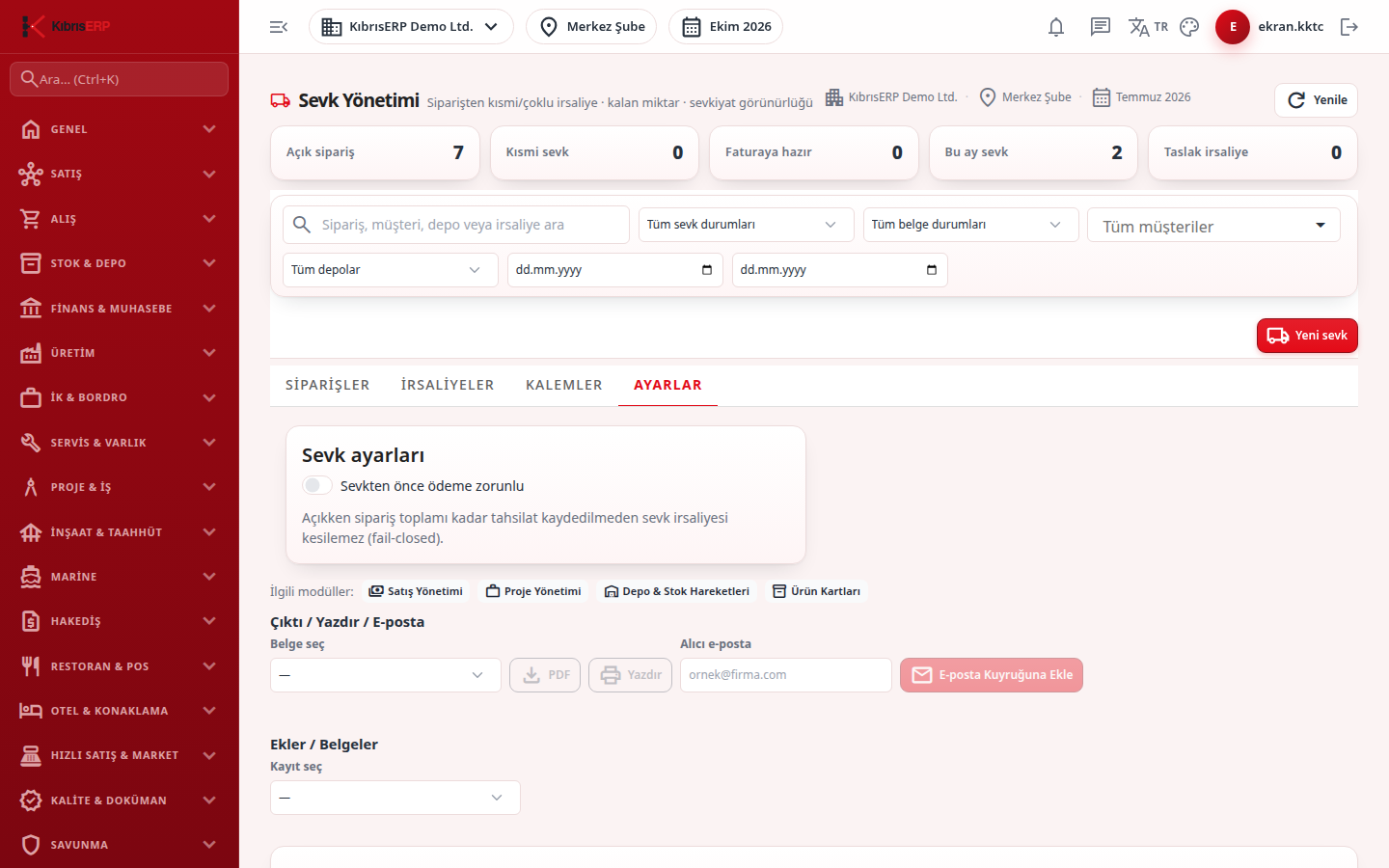This screenshot has height=868, width=1389.
Task: Switch to İRSALİYELER tab
Action: tap(448, 385)
